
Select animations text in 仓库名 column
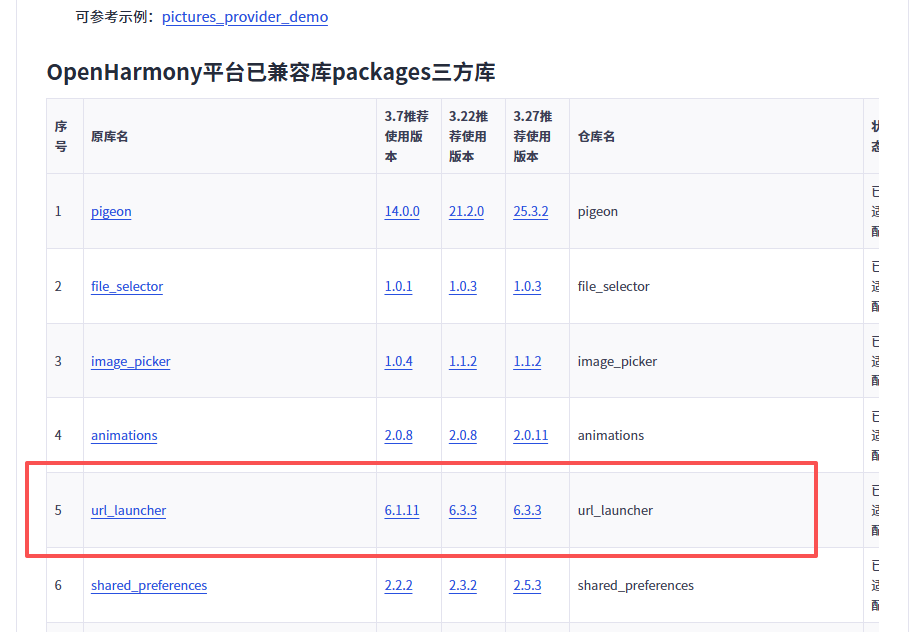611,436
